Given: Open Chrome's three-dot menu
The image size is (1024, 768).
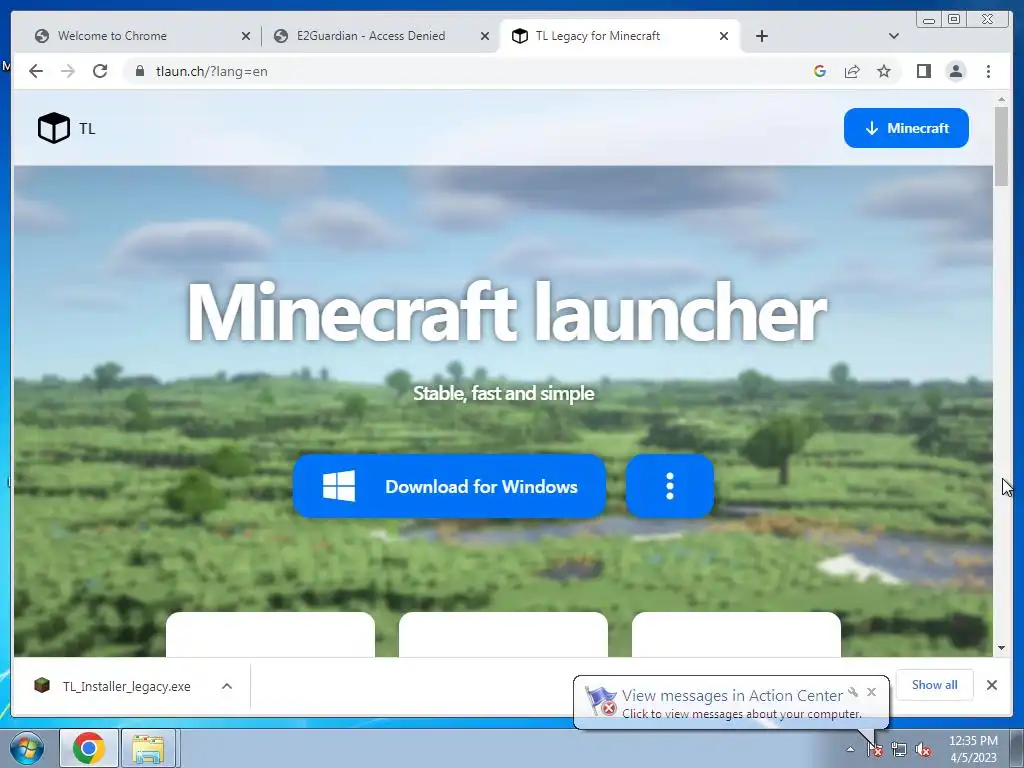Looking at the screenshot, I should pos(989,71).
